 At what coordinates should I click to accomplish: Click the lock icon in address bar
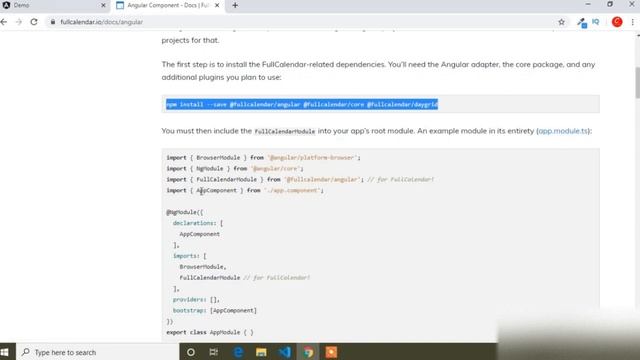pyautogui.click(x=53, y=22)
